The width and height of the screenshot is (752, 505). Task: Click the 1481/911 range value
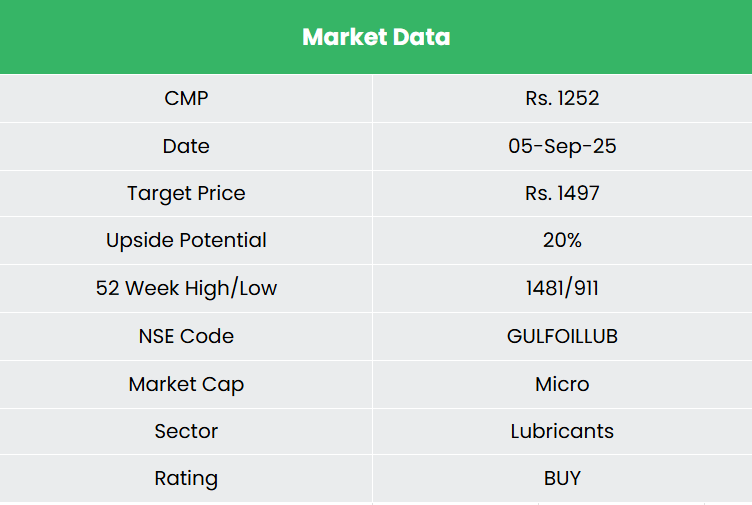click(562, 288)
